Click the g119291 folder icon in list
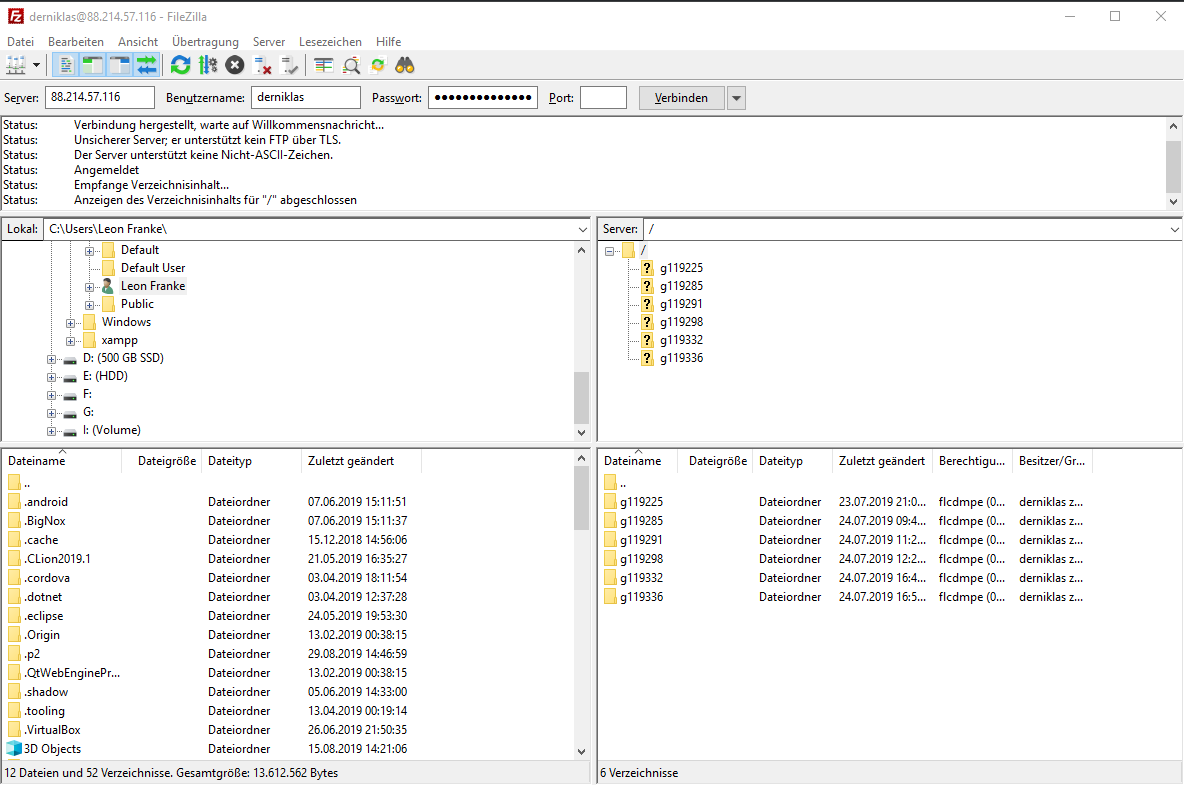This screenshot has height=785, width=1184. click(x=611, y=540)
